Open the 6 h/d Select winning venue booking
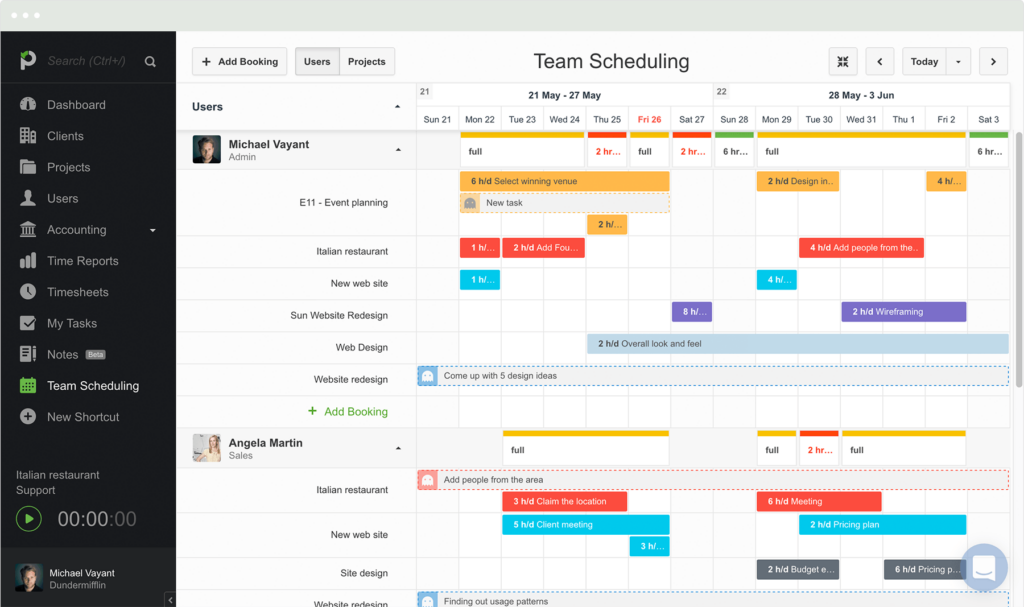 (x=565, y=181)
